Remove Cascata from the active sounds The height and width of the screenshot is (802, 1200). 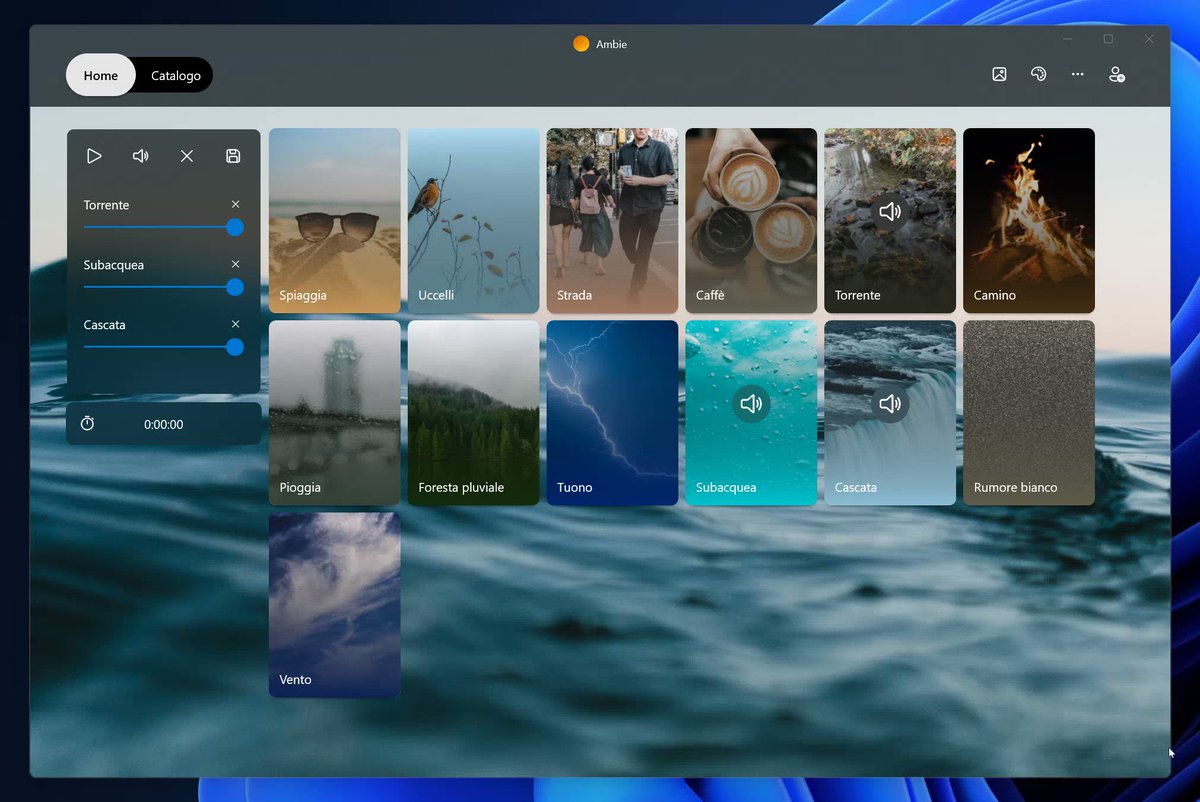coord(236,324)
